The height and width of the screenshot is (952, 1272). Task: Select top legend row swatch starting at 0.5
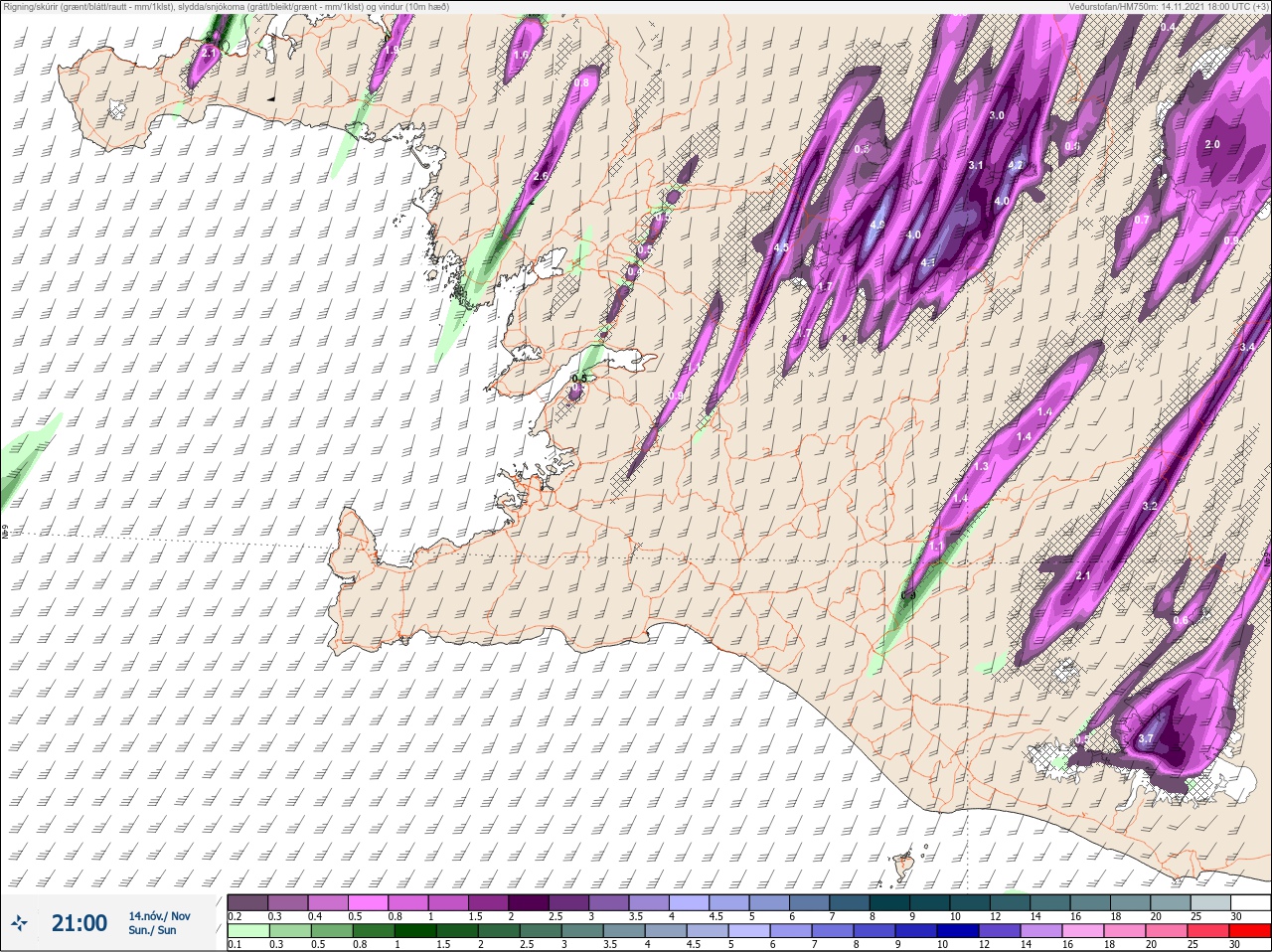[x=370, y=902]
